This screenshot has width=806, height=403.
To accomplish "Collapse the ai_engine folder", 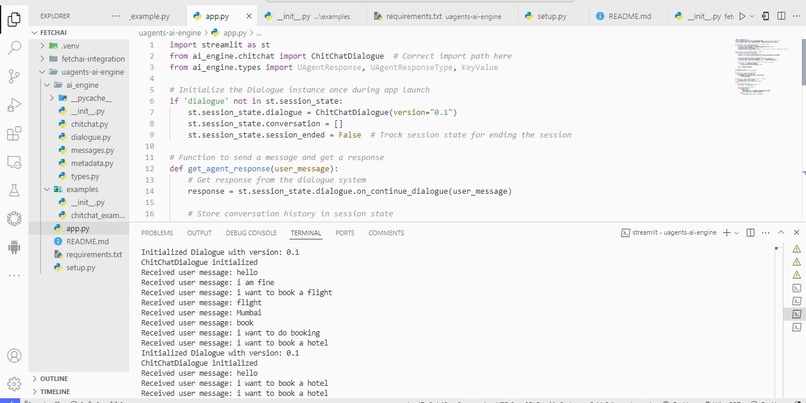I will [77, 85].
